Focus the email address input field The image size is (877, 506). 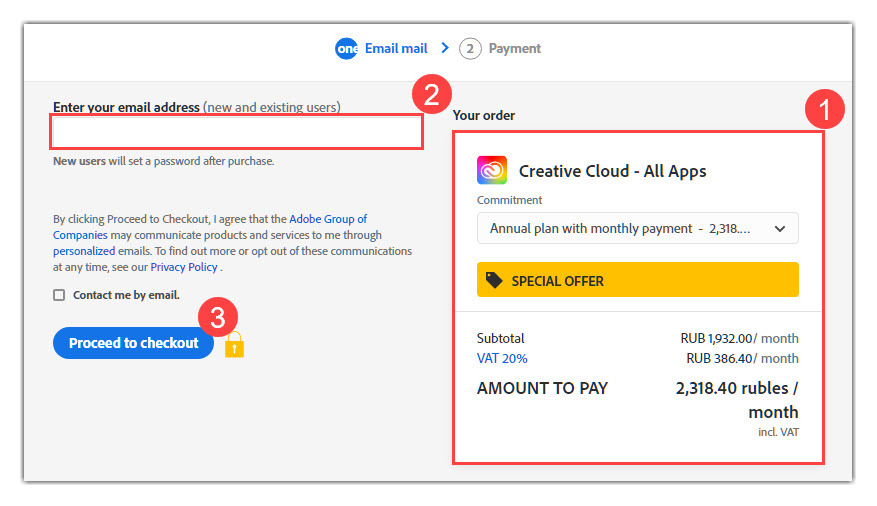click(237, 133)
